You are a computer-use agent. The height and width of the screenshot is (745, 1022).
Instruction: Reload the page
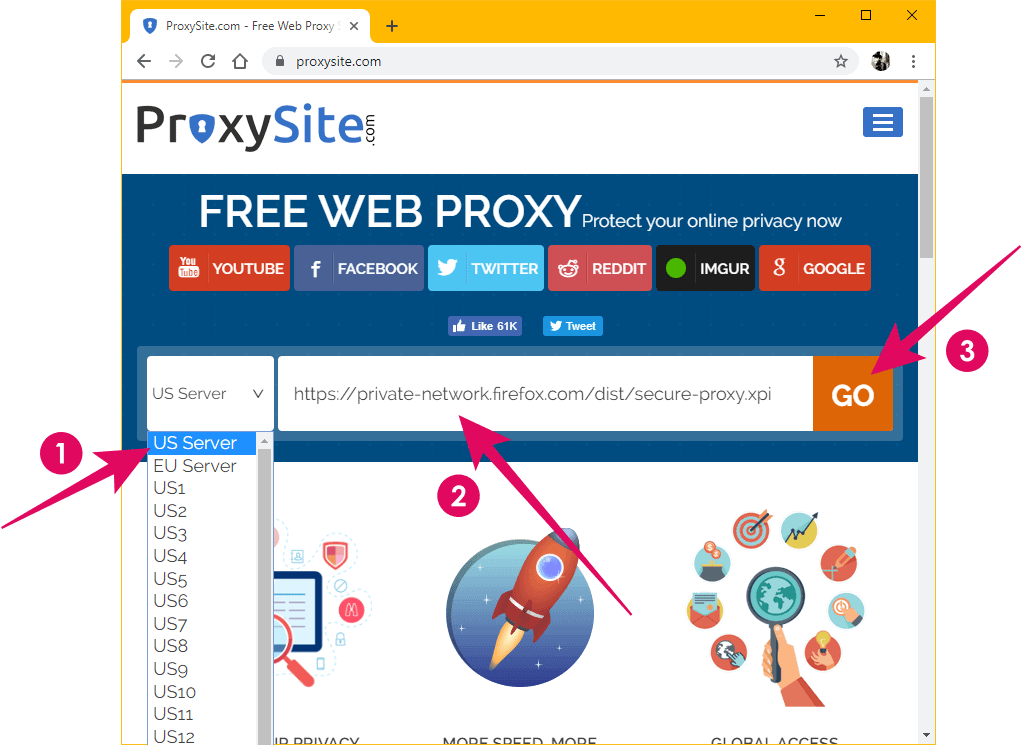(208, 61)
